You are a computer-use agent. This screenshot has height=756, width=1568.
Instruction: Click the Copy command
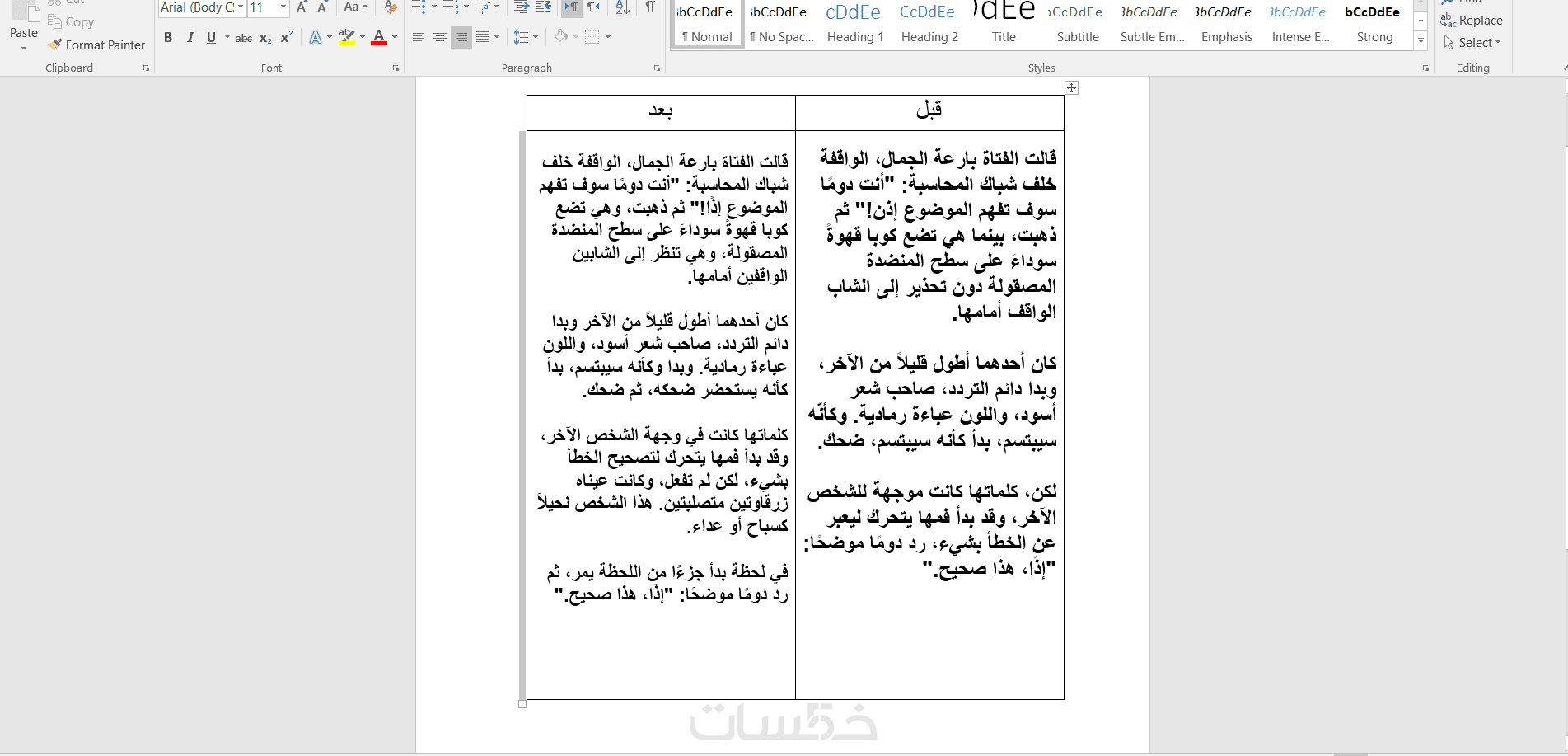[71, 22]
